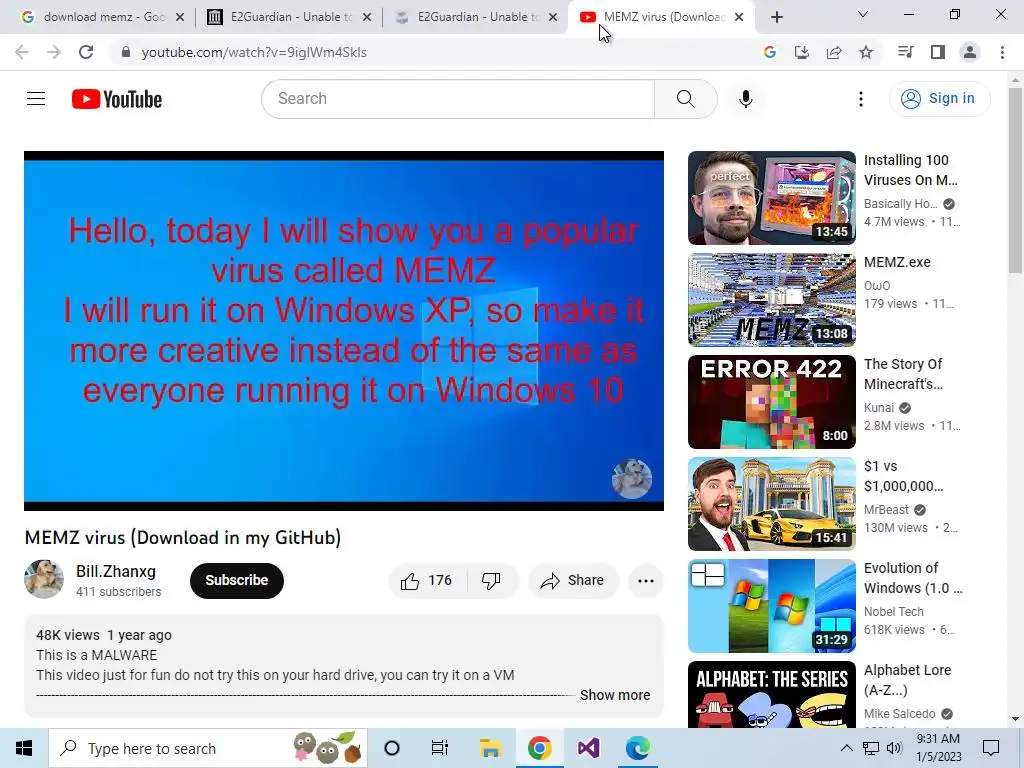Open more actions ellipsis under video
This screenshot has height=768, width=1024.
(646, 581)
